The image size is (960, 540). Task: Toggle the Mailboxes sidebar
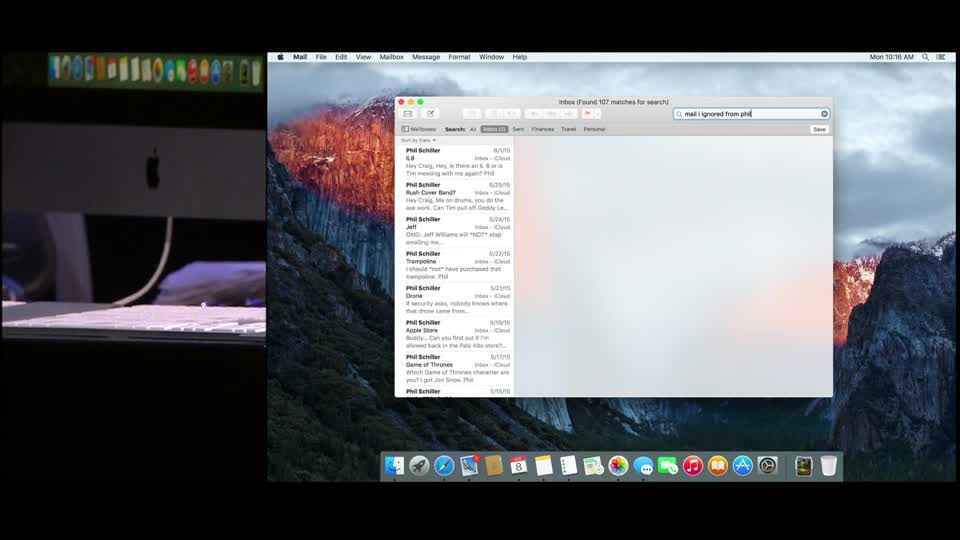click(x=419, y=129)
